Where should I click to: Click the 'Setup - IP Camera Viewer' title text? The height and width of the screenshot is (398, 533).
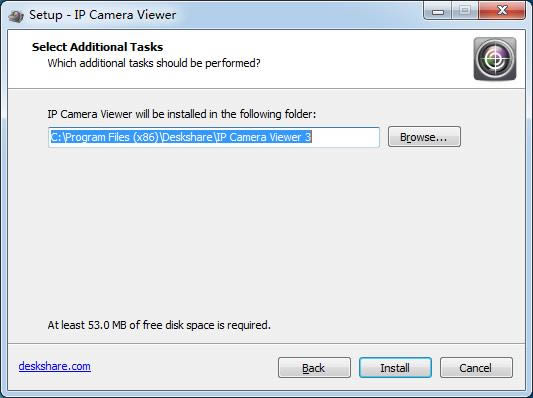[103, 15]
